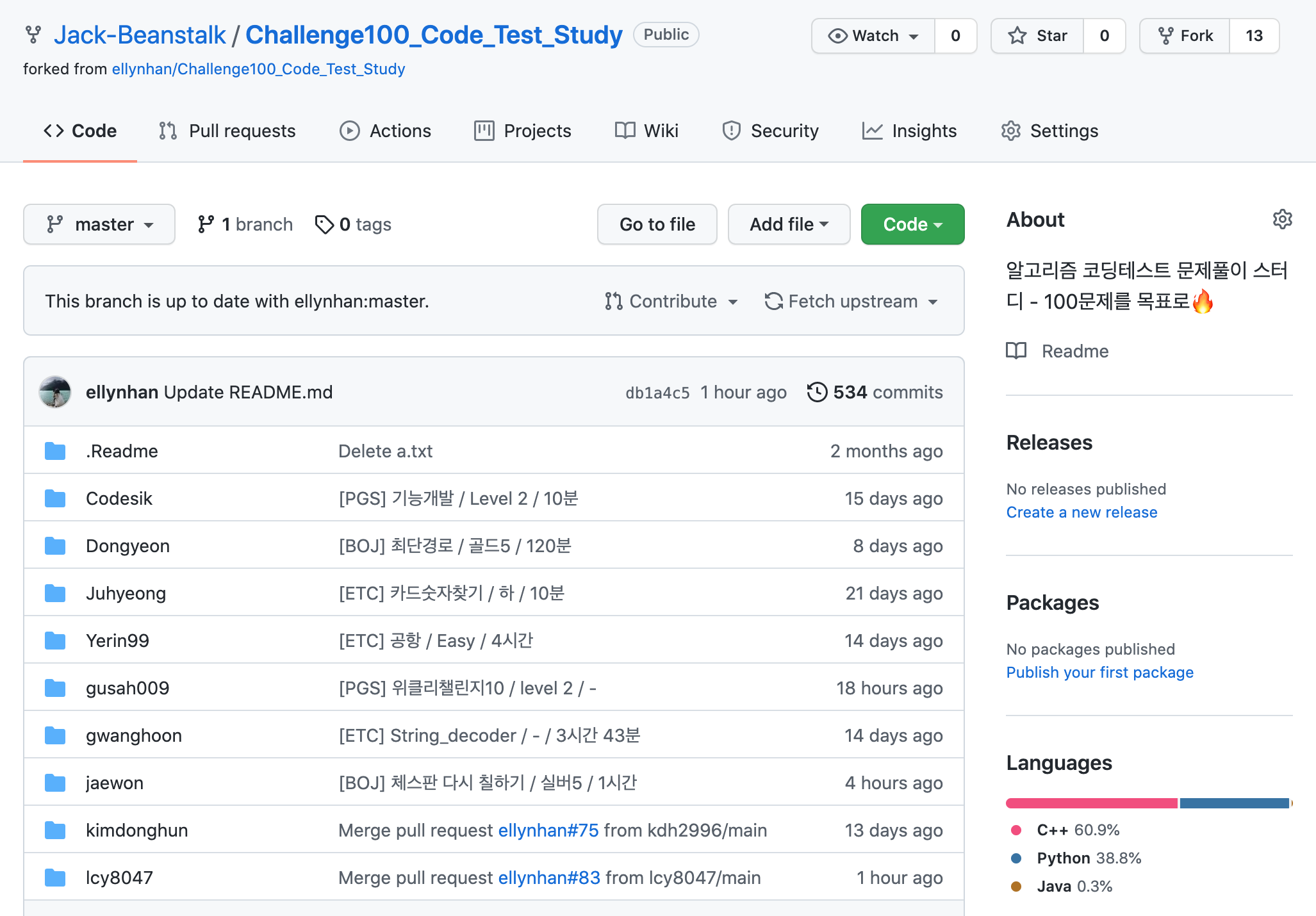Click the branch icon beside 1 branch
The height and width of the screenshot is (916, 1316).
pyautogui.click(x=206, y=224)
